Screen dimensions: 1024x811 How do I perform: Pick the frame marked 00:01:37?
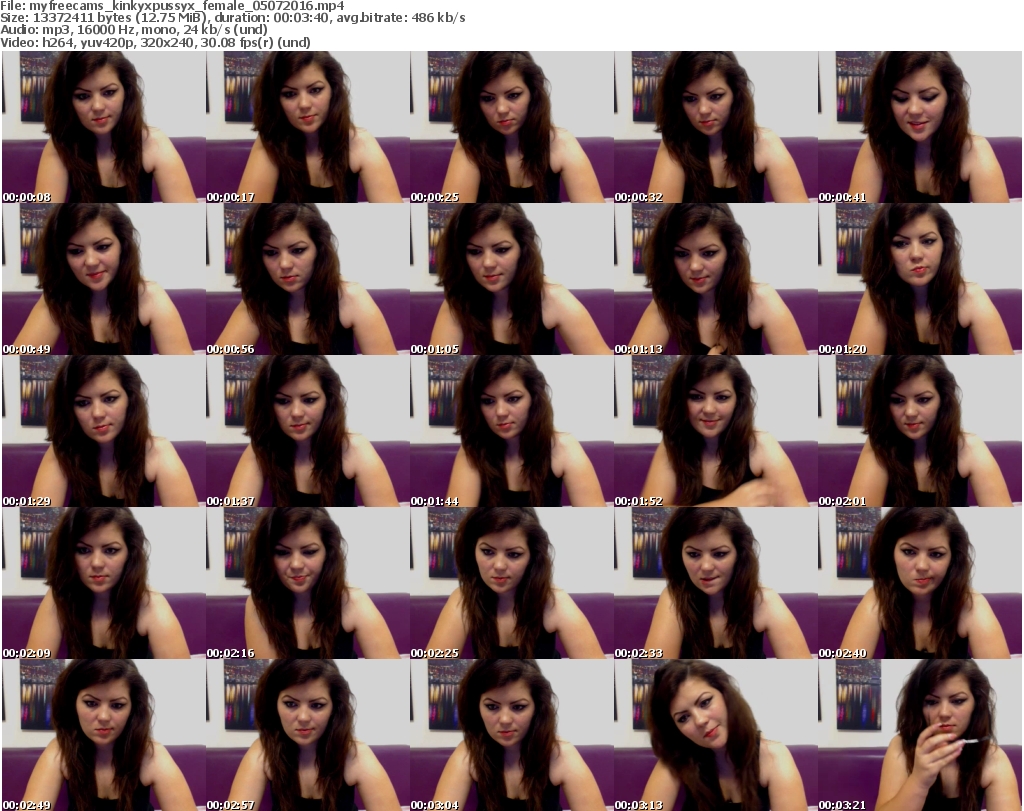pyautogui.click(x=308, y=431)
